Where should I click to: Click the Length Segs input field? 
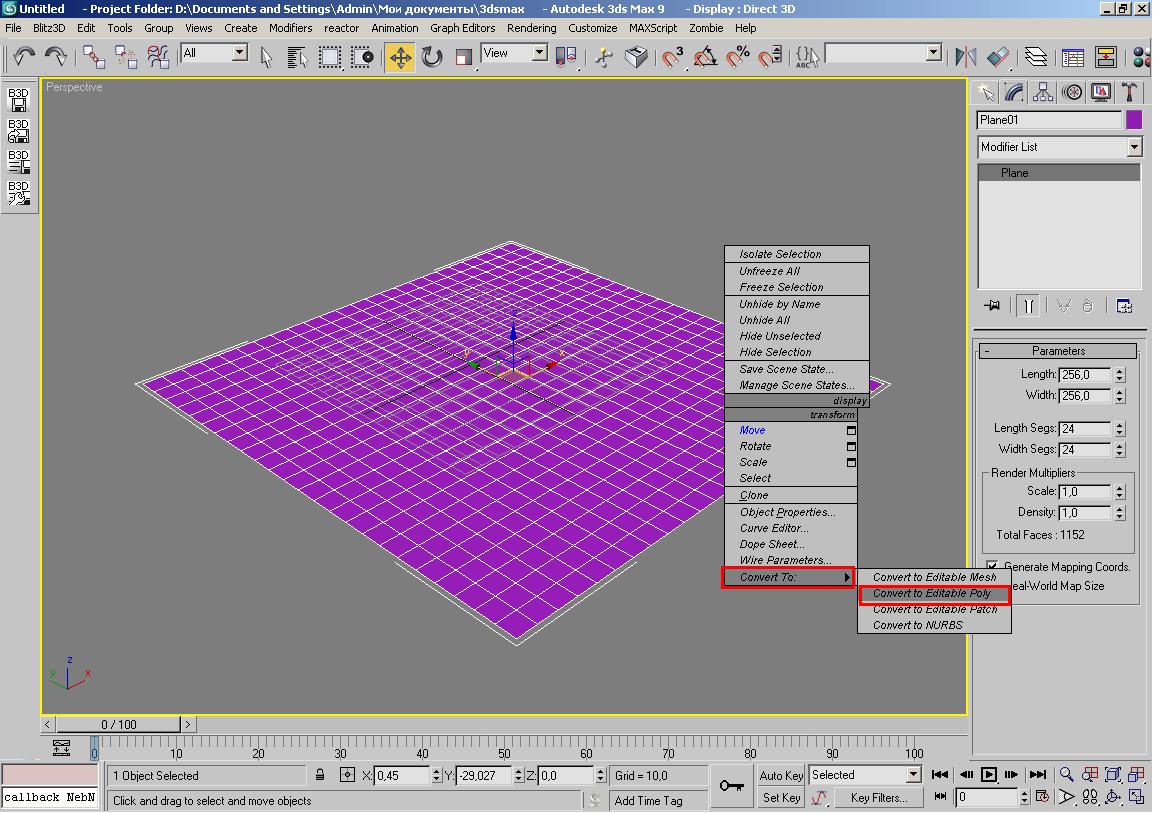(x=1084, y=428)
